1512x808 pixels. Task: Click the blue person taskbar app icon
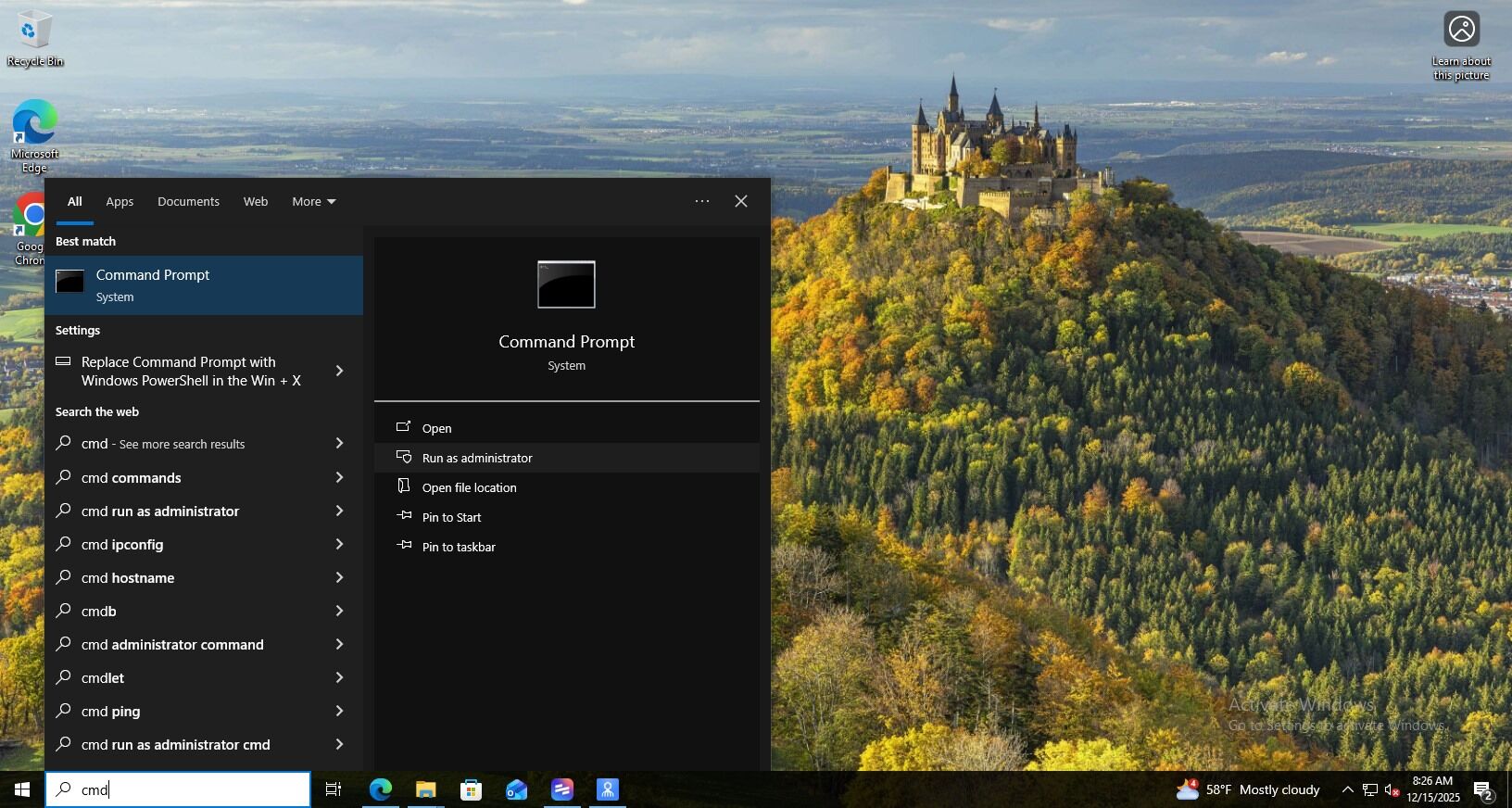pyautogui.click(x=607, y=789)
